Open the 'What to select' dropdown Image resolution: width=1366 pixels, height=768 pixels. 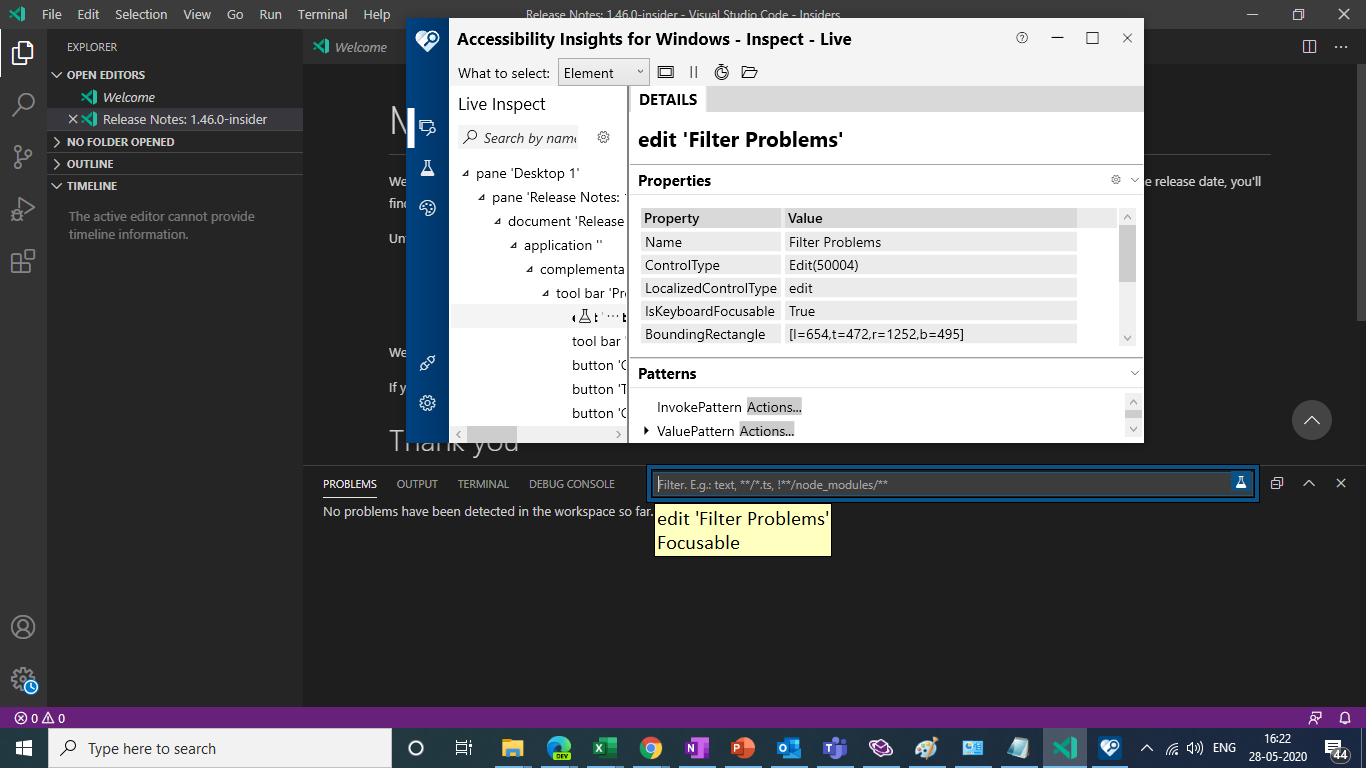pos(603,72)
